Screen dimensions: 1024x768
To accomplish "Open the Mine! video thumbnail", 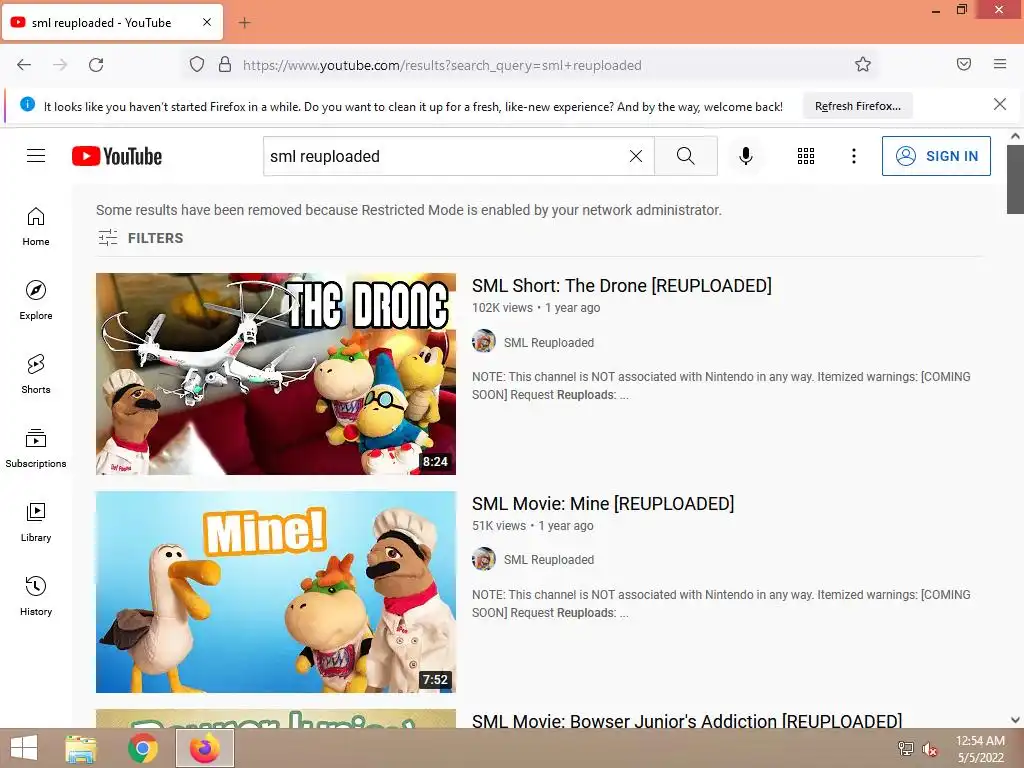I will pyautogui.click(x=276, y=592).
